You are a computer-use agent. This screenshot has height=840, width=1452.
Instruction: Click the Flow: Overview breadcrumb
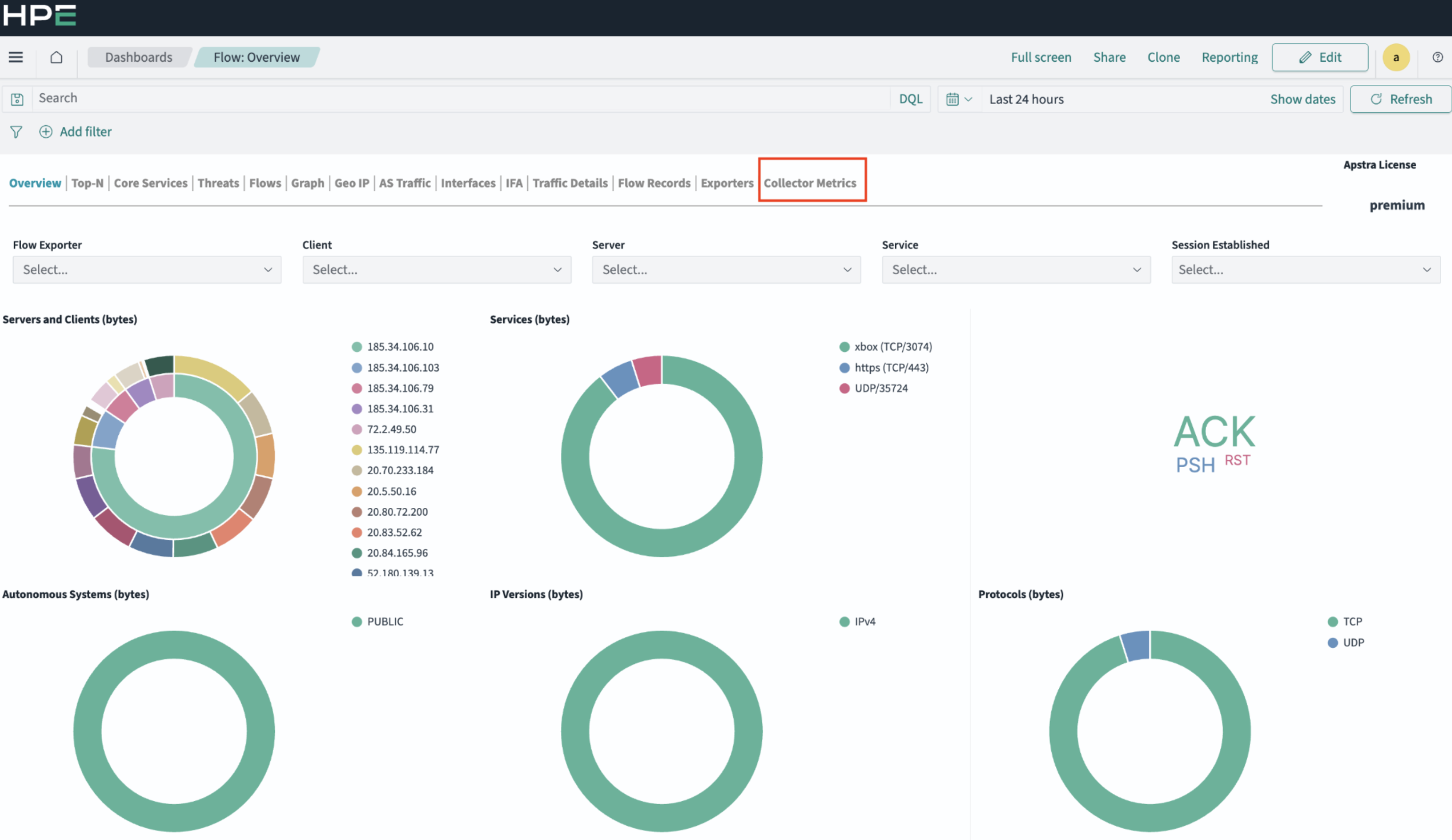[x=256, y=57]
